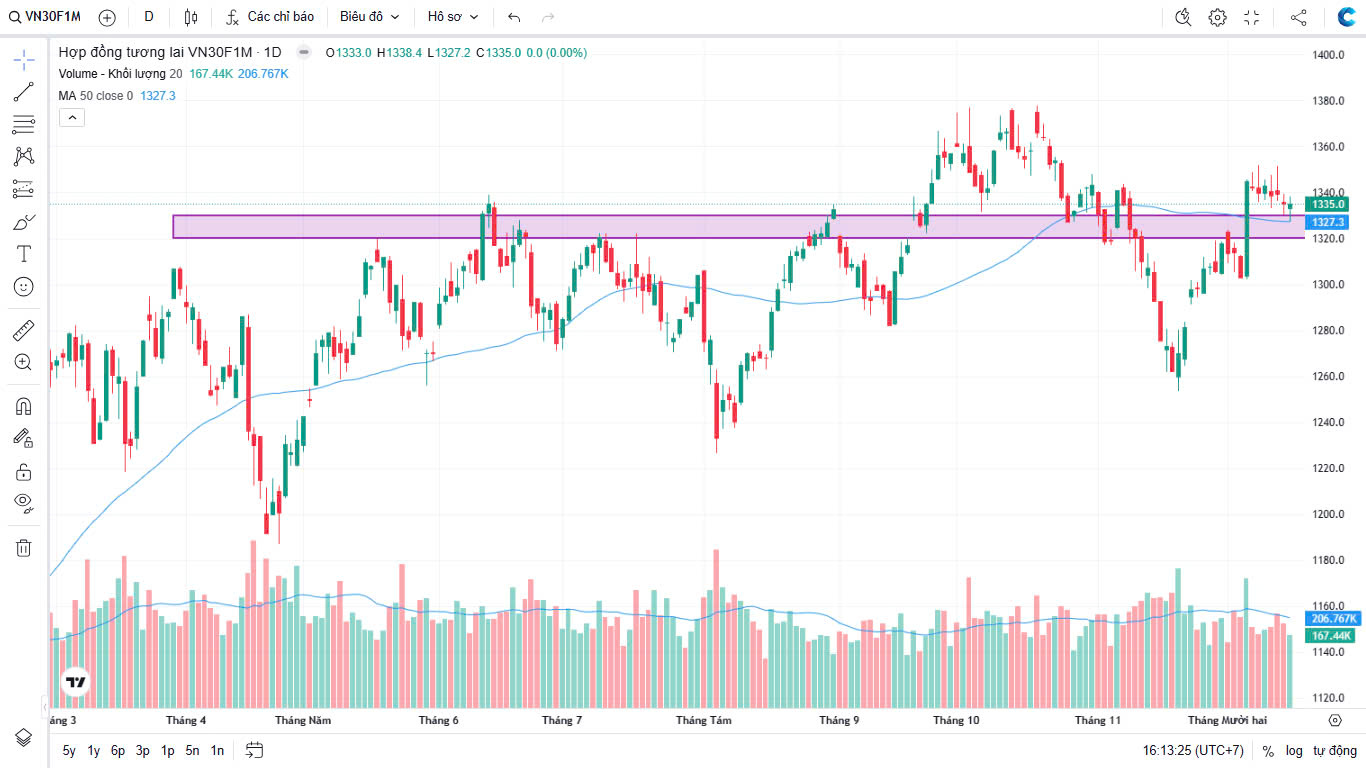Click the blue C logo icon
The width and height of the screenshot is (1366, 768).
[1346, 17]
